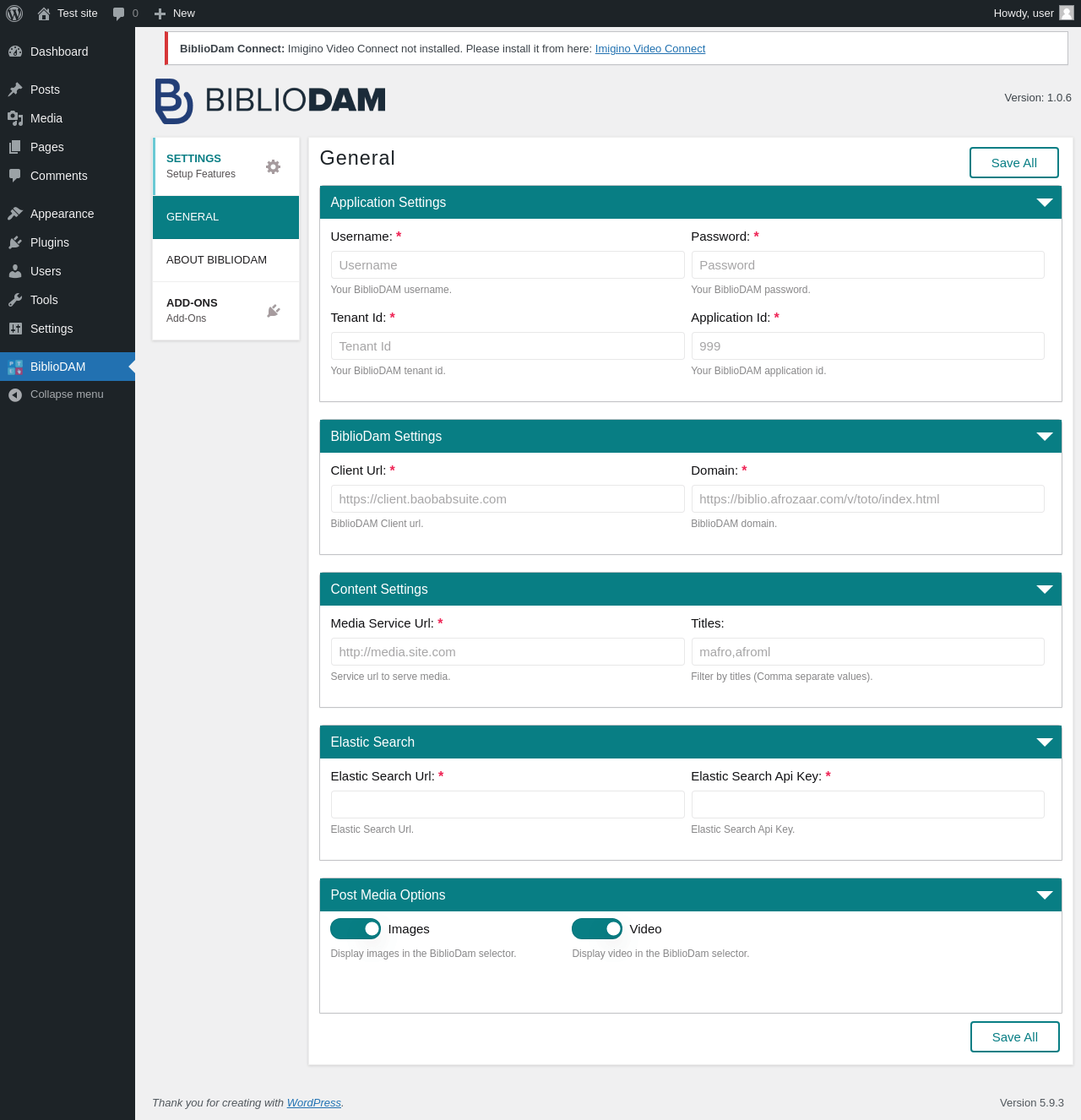Click the Test site link in admin bar
The height and width of the screenshot is (1120, 1081).
pos(78,14)
